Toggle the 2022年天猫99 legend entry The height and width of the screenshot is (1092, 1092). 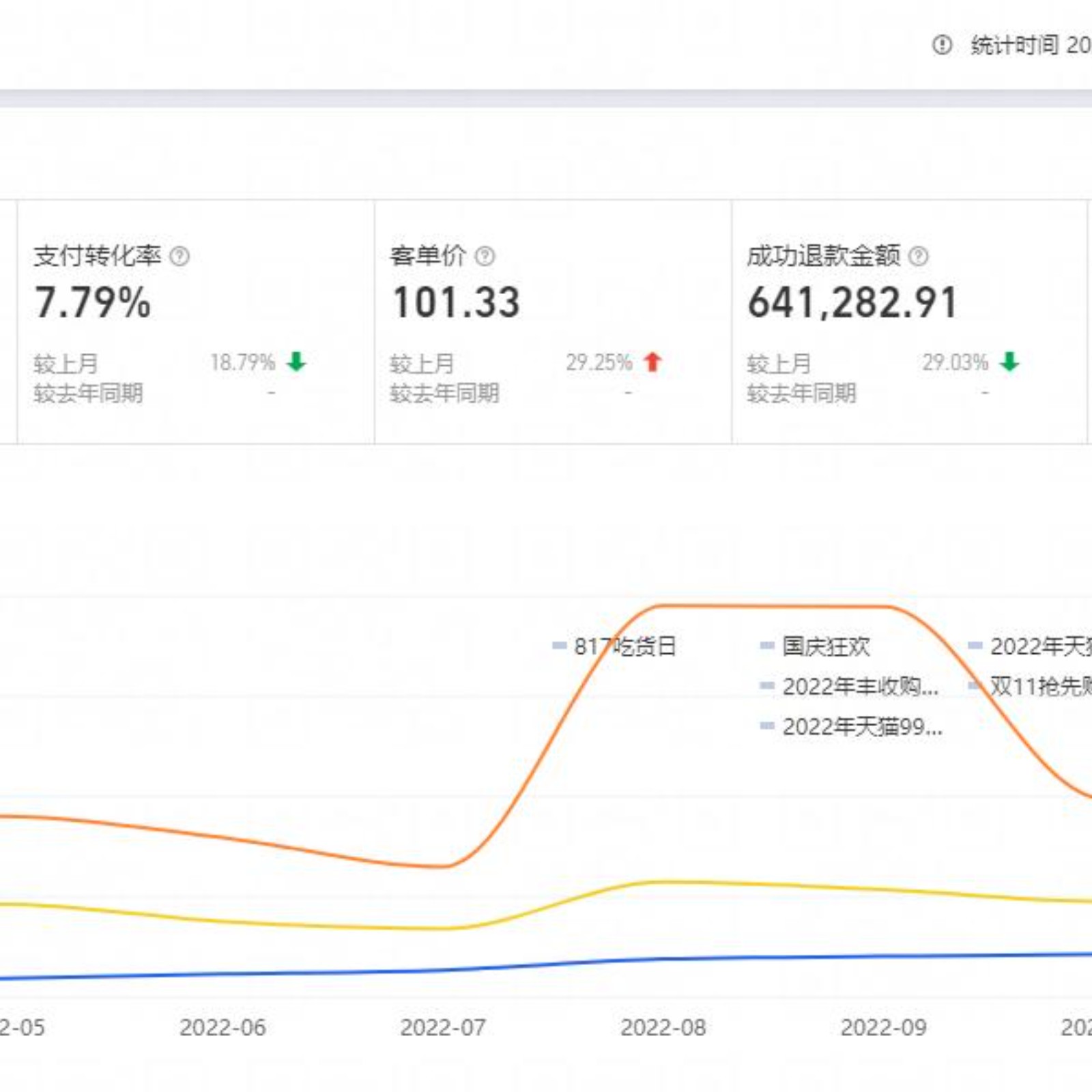click(x=852, y=726)
